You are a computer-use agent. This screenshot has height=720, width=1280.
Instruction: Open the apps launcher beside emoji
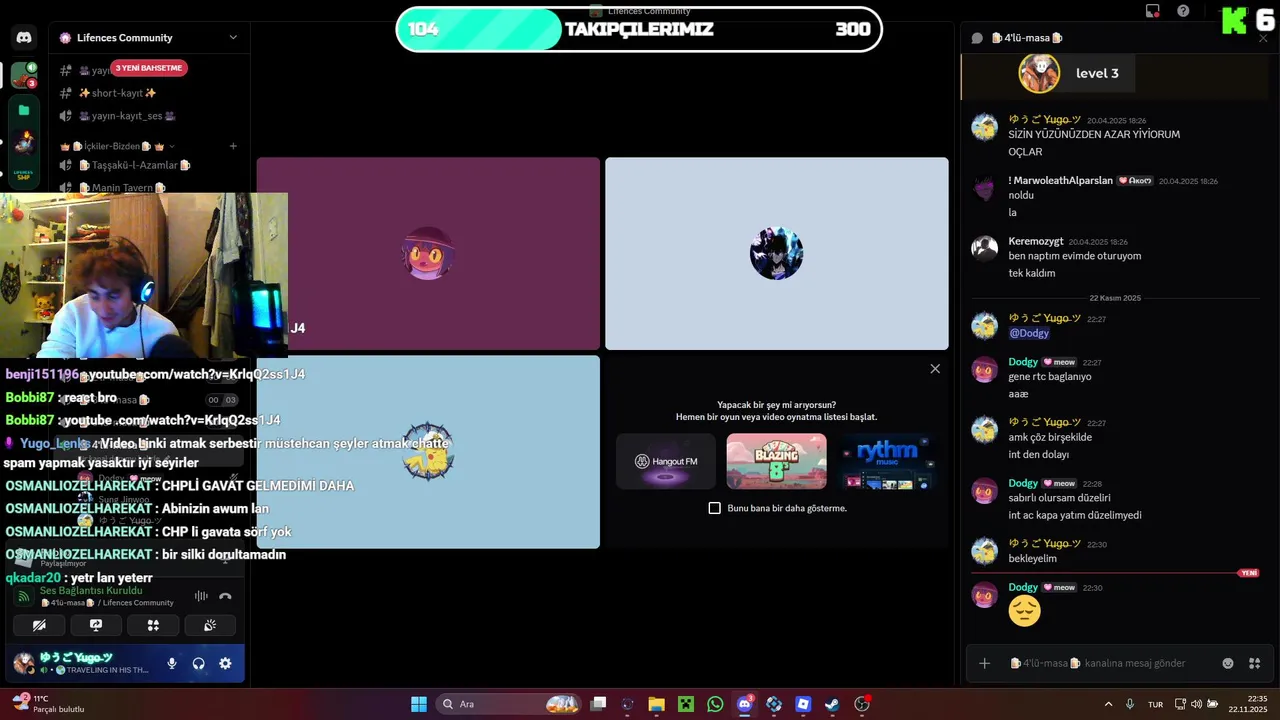[1255, 663]
